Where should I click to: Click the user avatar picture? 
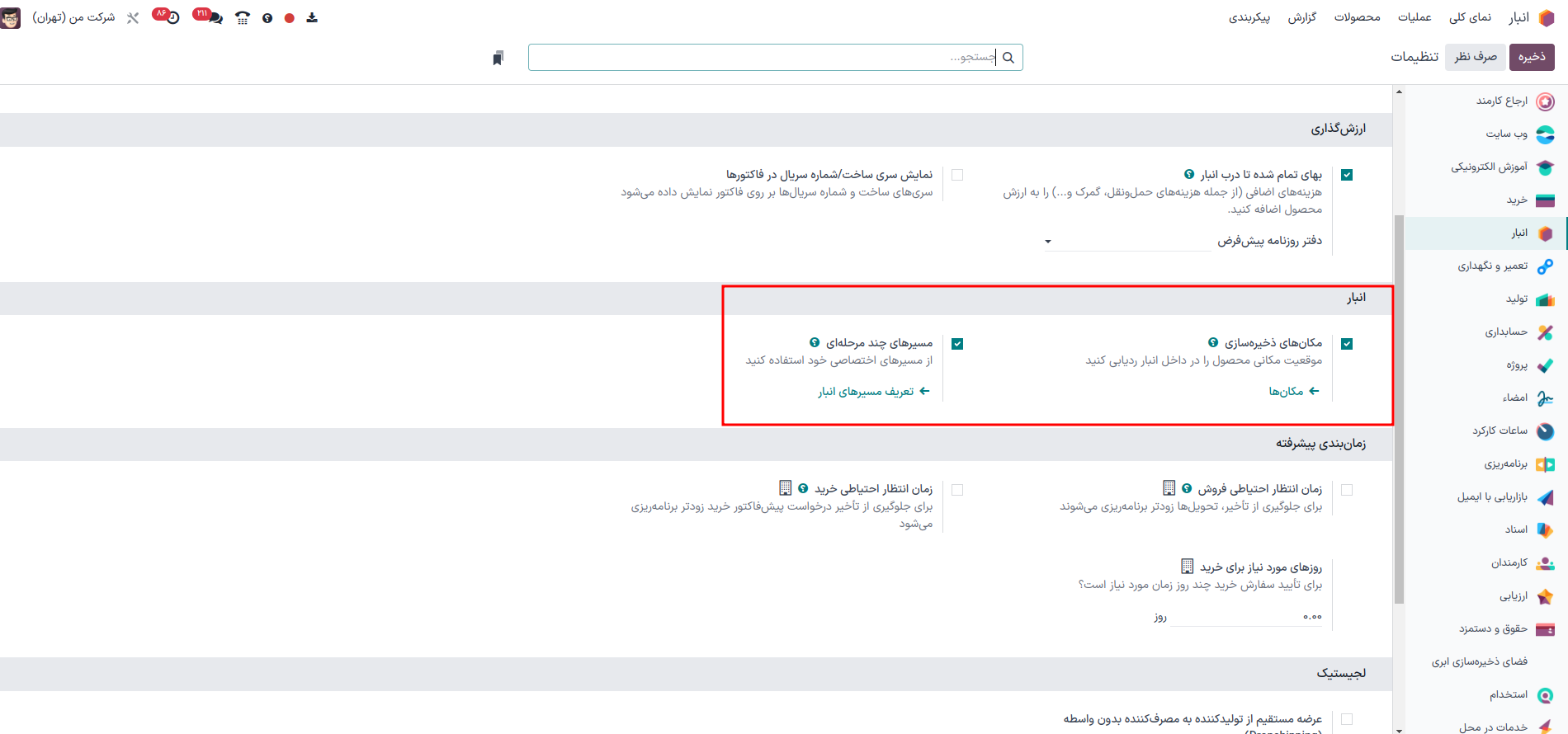pyautogui.click(x=11, y=17)
